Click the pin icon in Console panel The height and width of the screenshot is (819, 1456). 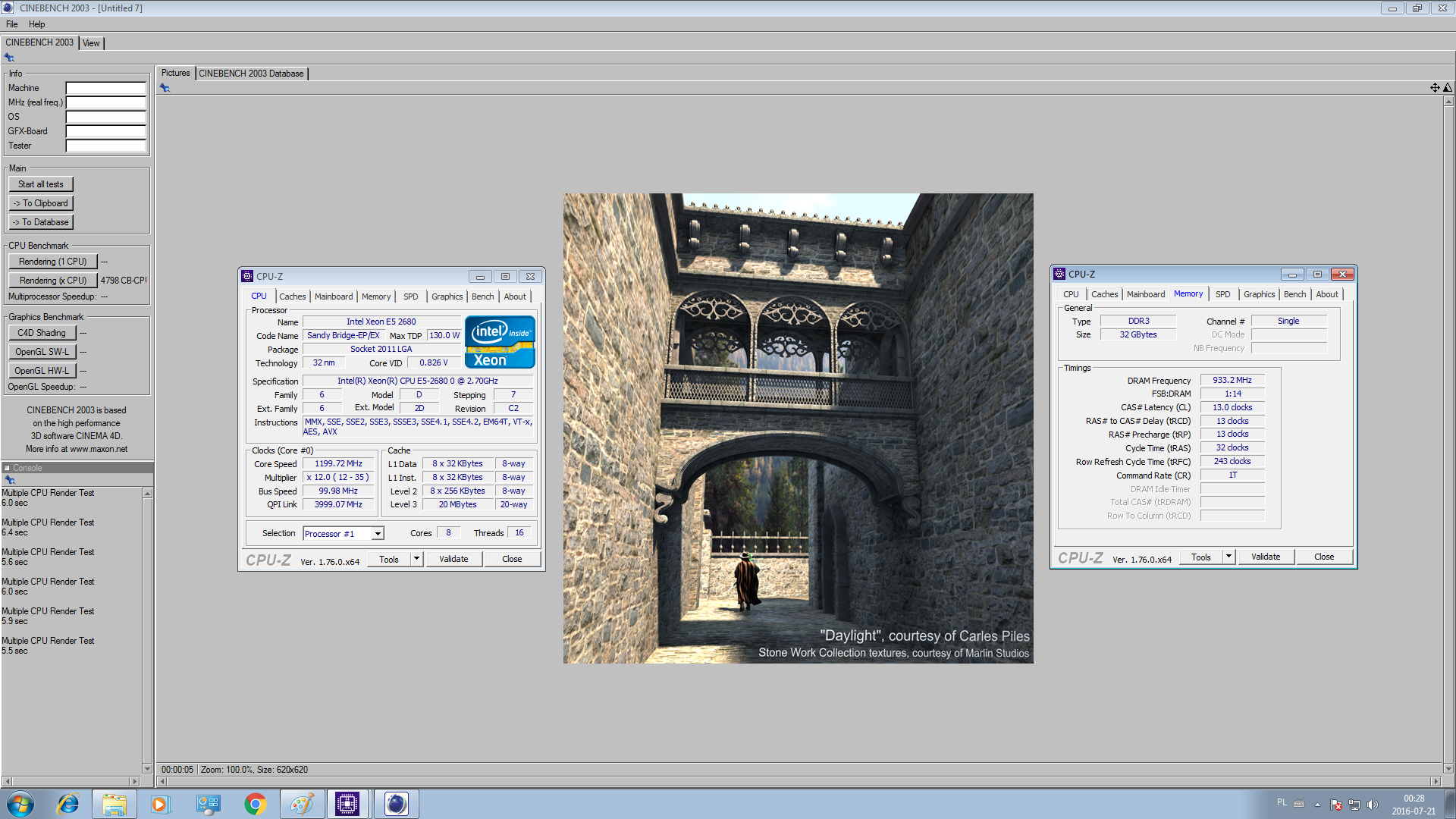click(10, 479)
